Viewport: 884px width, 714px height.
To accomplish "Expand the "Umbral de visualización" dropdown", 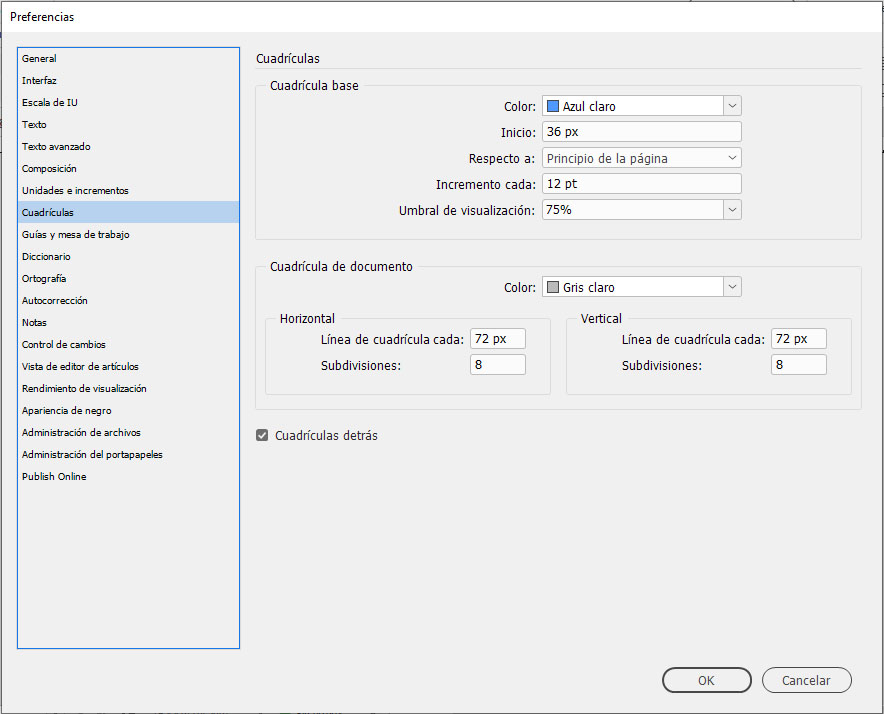I will click(x=731, y=209).
